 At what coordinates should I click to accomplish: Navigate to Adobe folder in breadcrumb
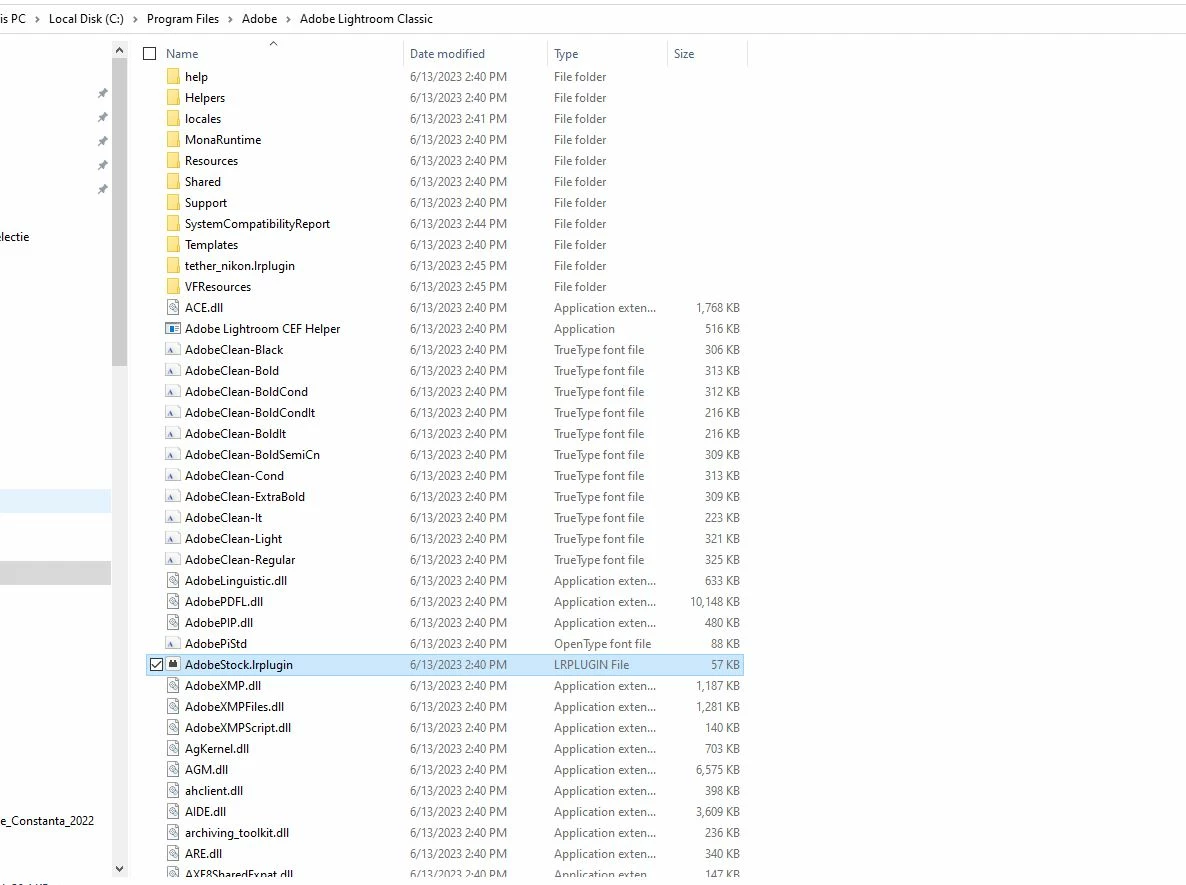pyautogui.click(x=259, y=19)
